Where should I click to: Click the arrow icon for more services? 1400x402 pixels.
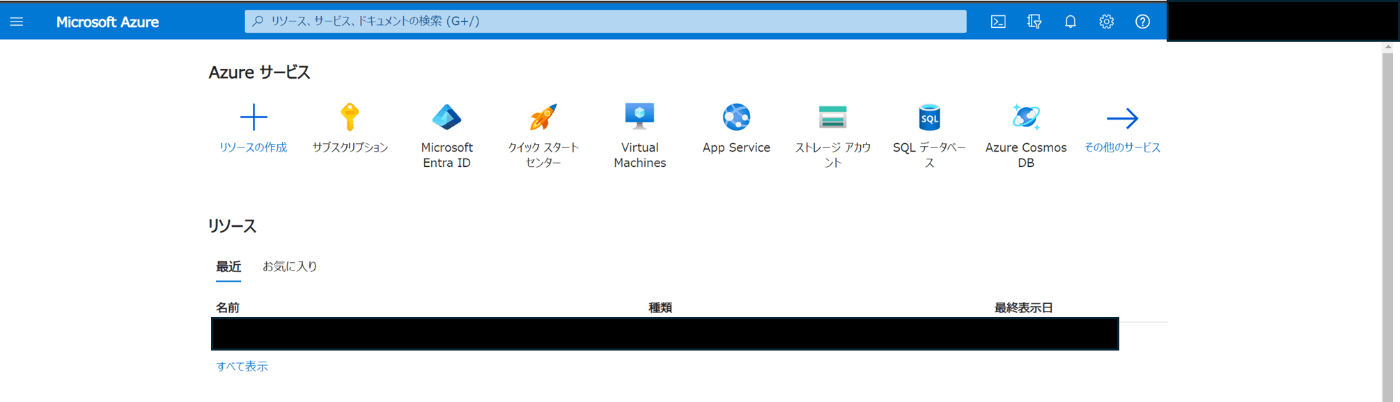(1123, 118)
